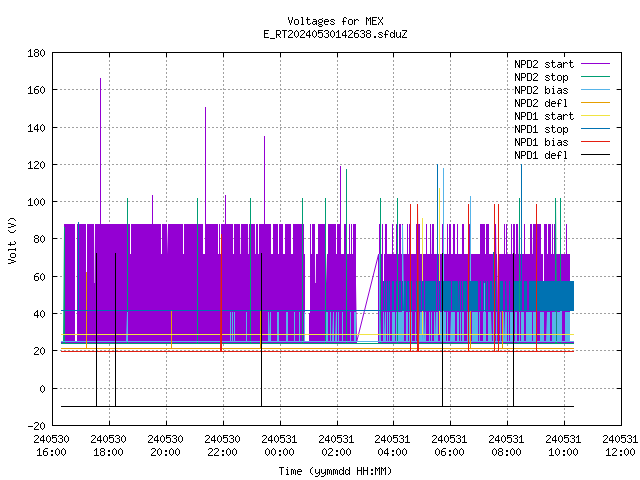Select the E_RT20240530142638.sfduZ filename subtitle

click(335, 34)
